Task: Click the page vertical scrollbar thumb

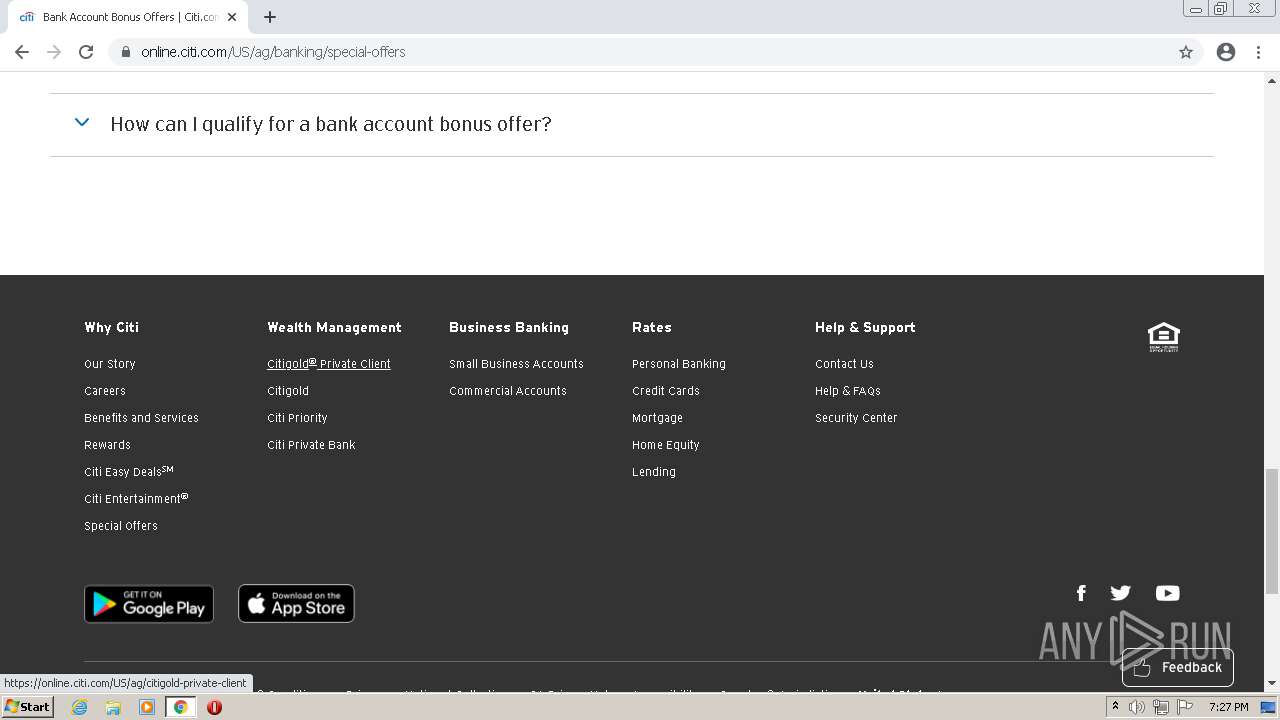Action: pyautogui.click(x=1272, y=530)
